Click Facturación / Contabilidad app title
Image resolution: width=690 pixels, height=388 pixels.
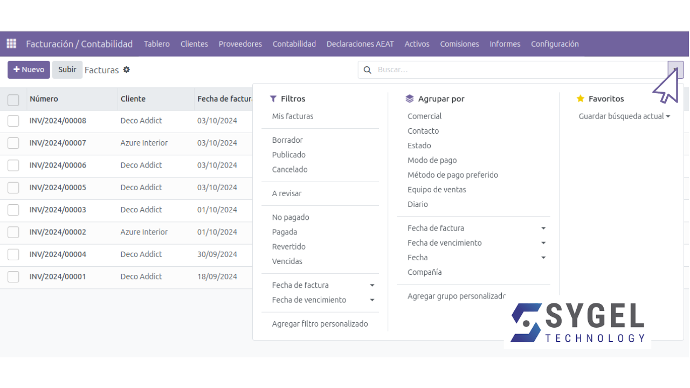point(79,44)
